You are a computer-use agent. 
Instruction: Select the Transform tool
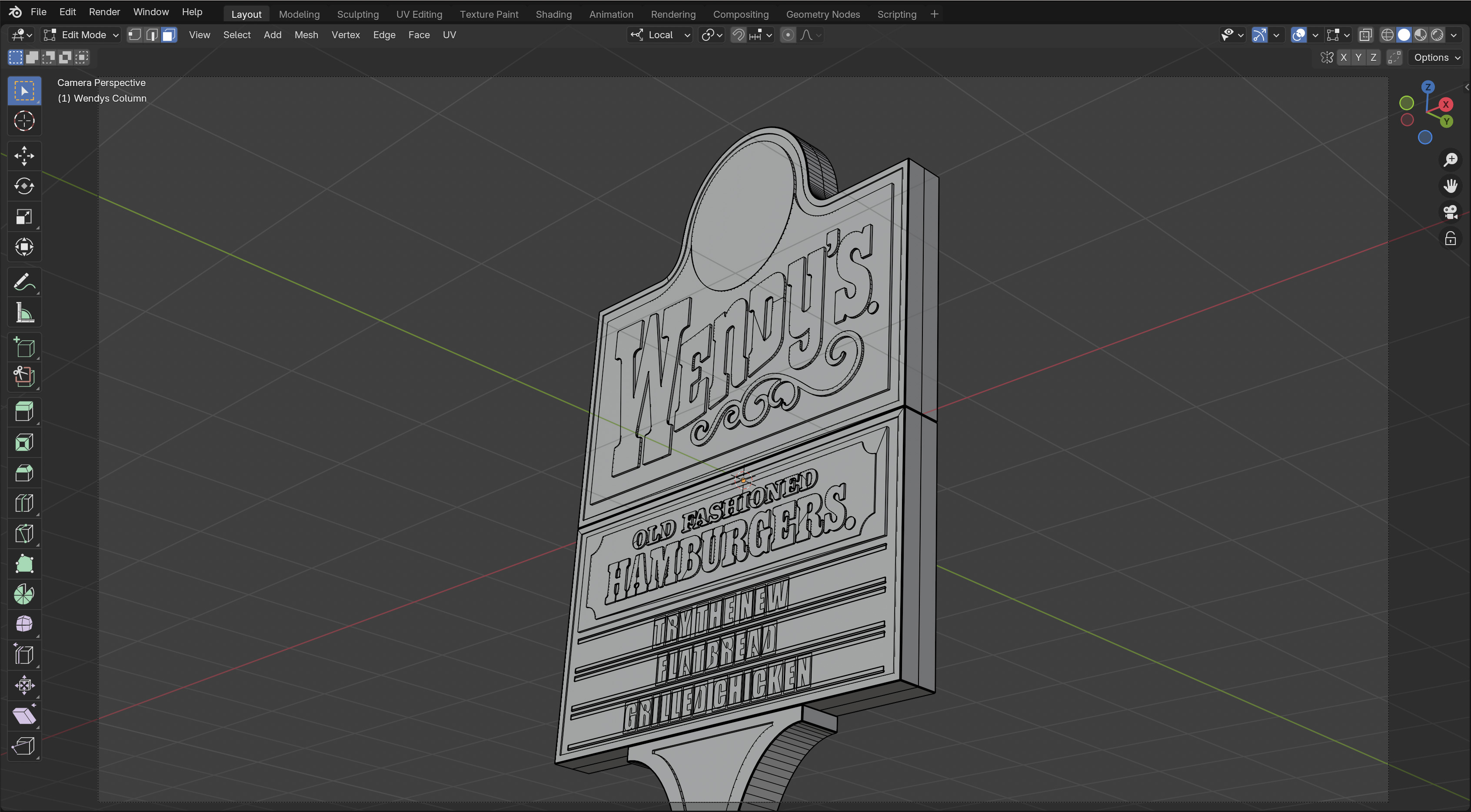[x=24, y=246]
